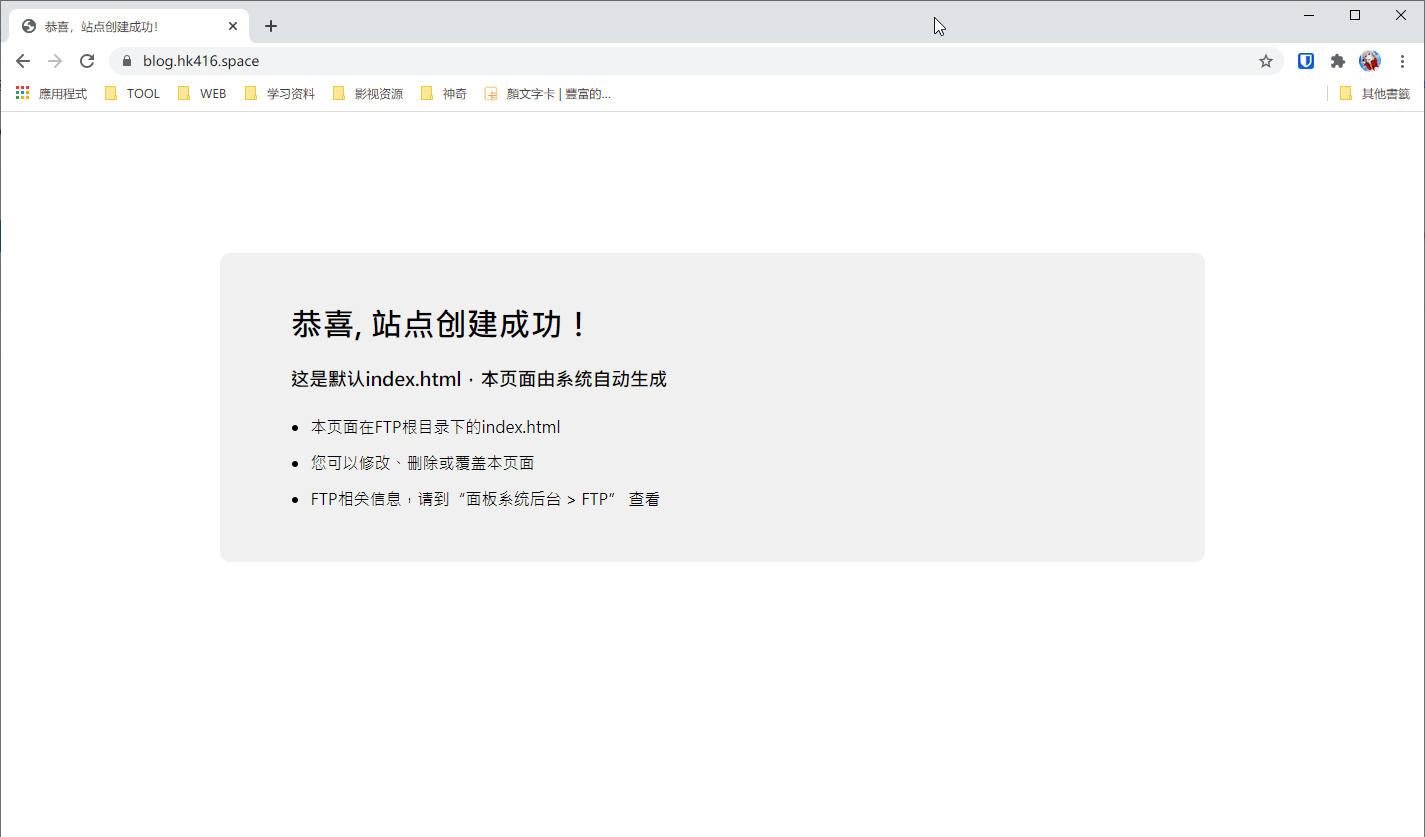This screenshot has height=837, width=1425.
Task: Open the 其他書籤 folder
Action: click(x=1374, y=93)
